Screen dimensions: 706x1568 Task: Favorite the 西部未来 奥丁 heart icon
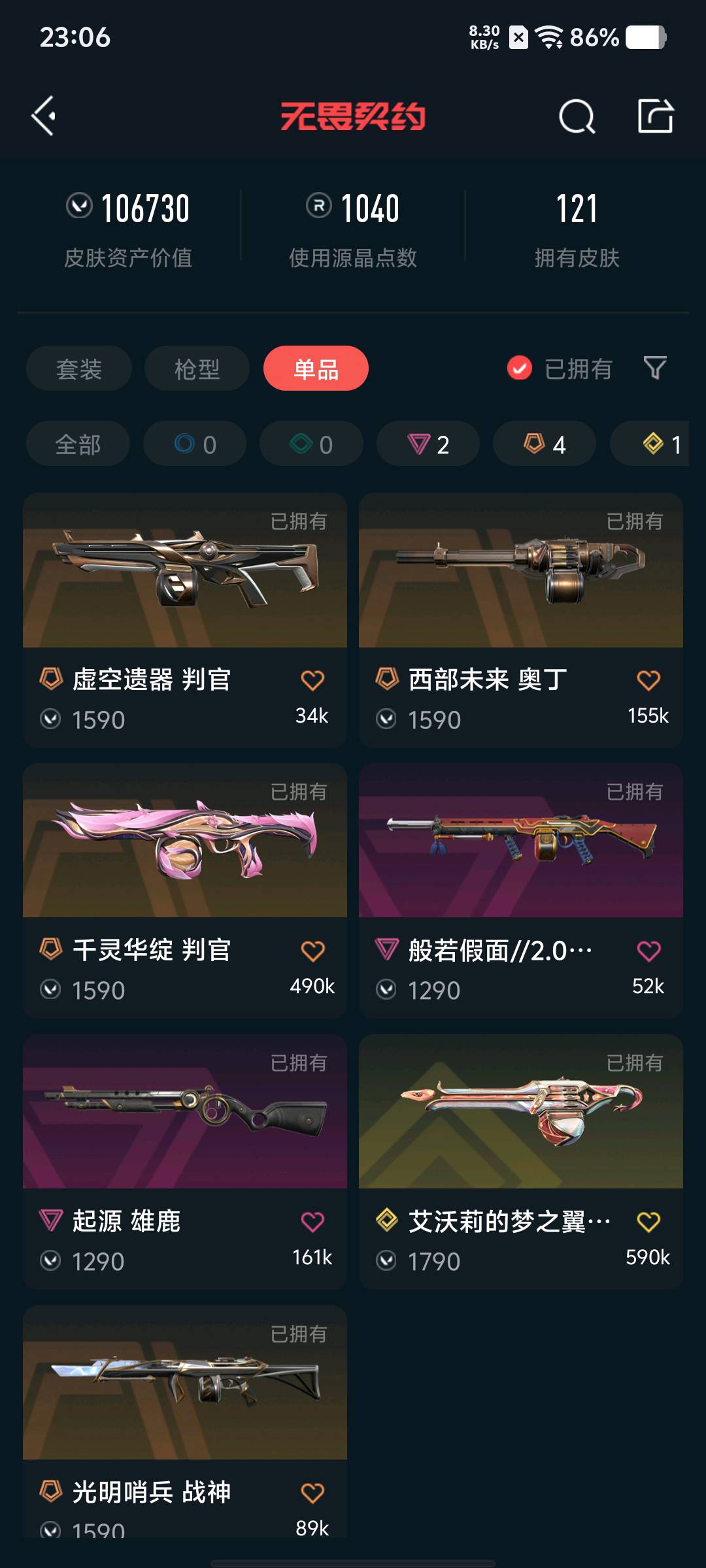[648, 680]
